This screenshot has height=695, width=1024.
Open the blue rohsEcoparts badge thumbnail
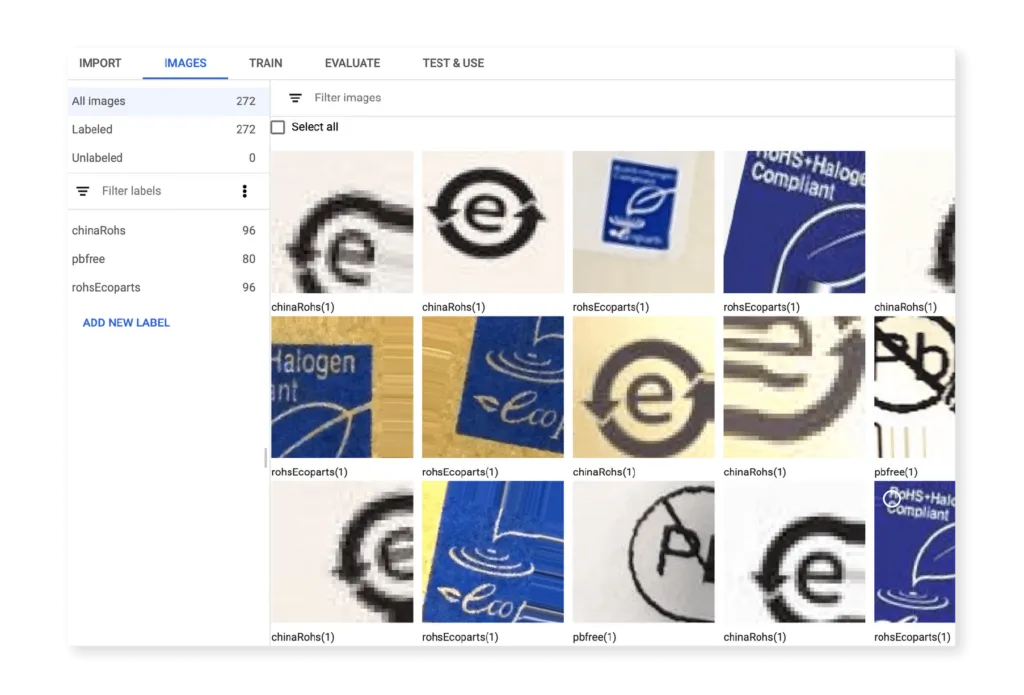click(643, 222)
